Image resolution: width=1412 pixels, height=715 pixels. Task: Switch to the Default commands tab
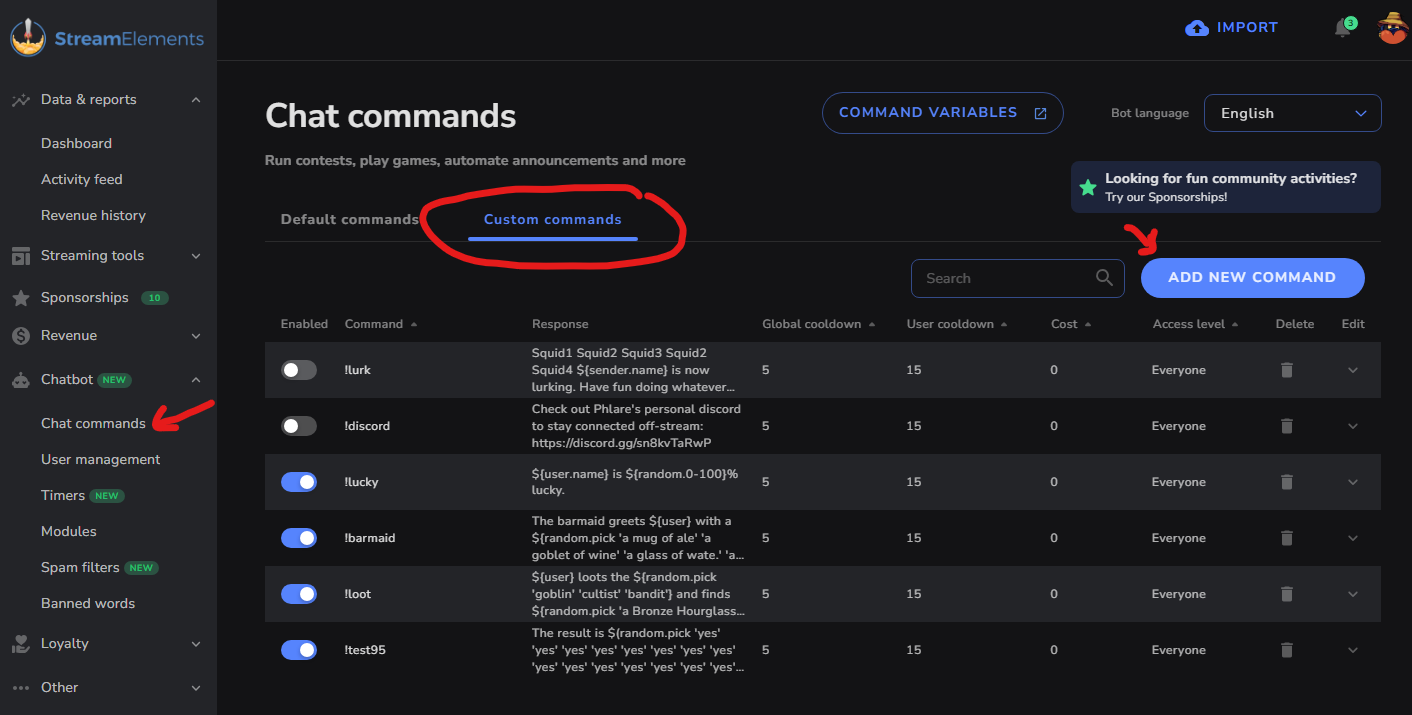[x=349, y=219]
